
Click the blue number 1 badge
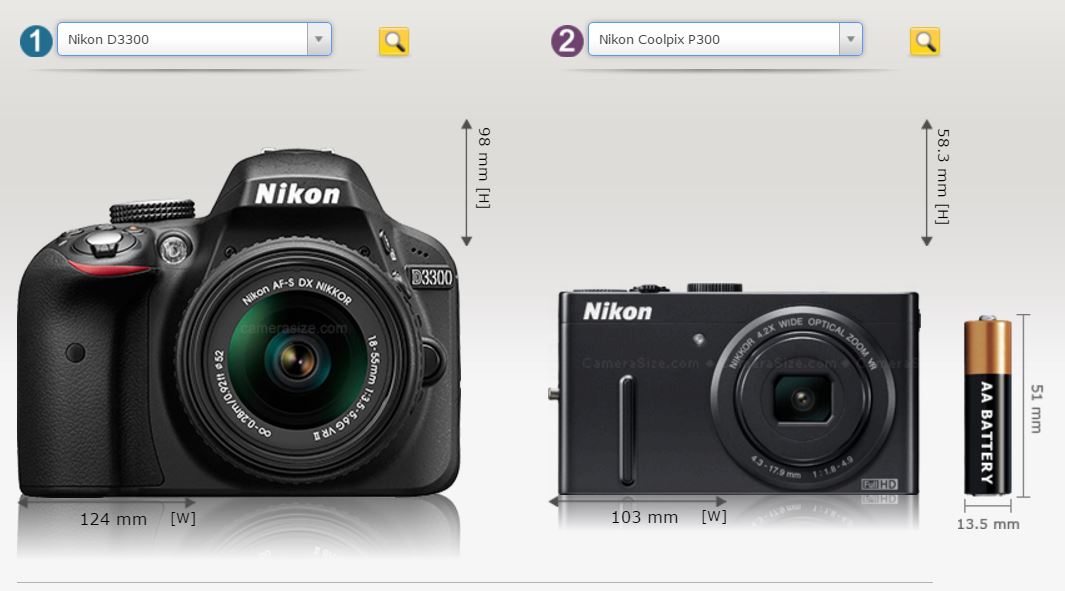coord(36,41)
